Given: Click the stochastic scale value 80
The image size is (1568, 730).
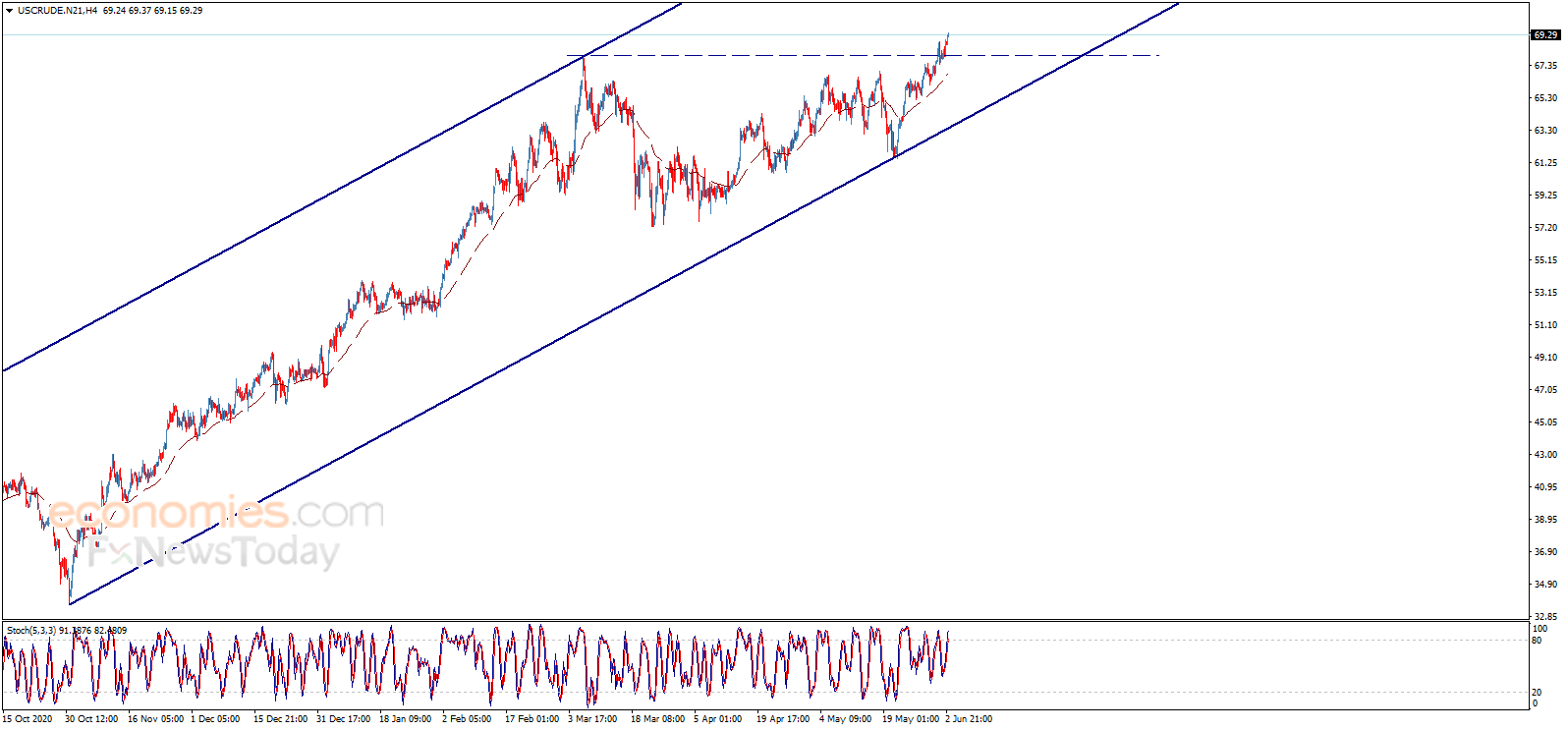Looking at the screenshot, I should tap(1537, 641).
